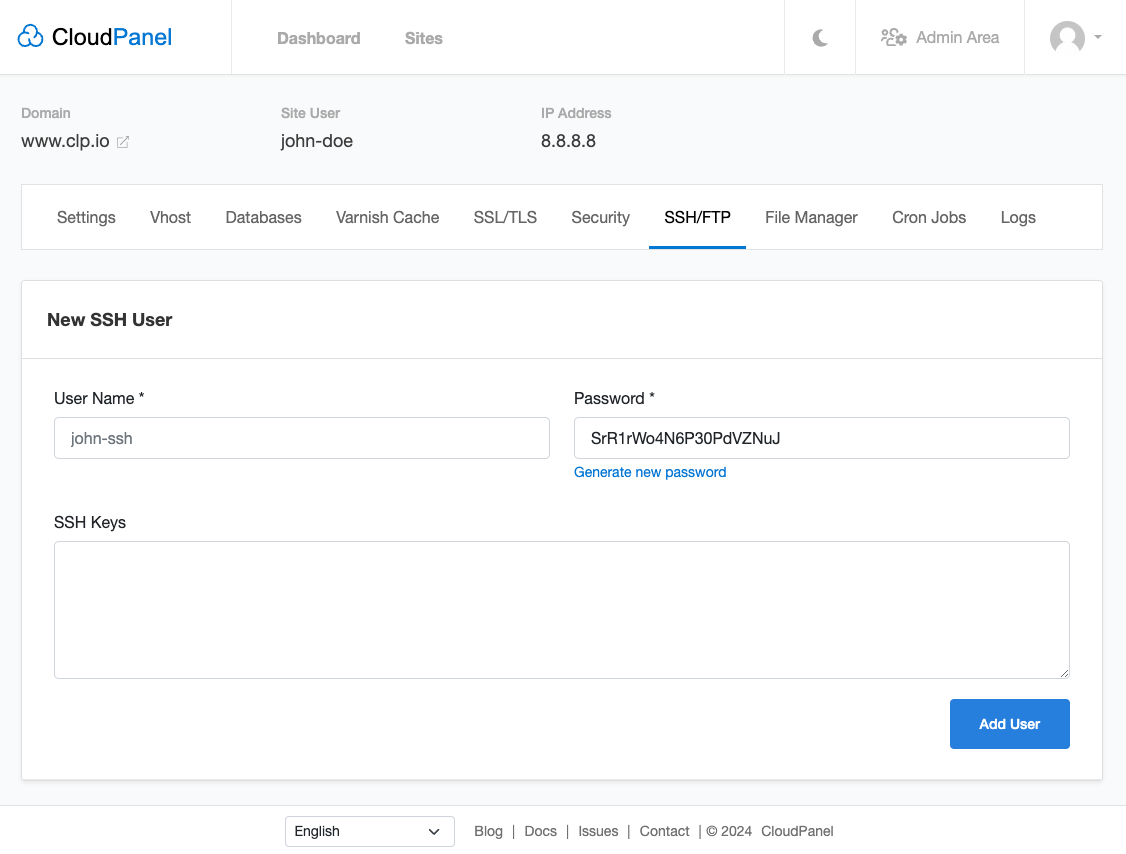Switch to the Settings tab
The image size is (1126, 854).
[86, 217]
